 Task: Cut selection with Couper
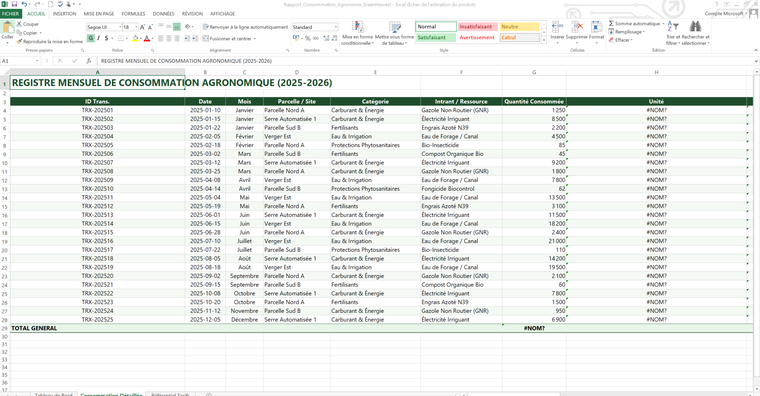[x=28, y=24]
